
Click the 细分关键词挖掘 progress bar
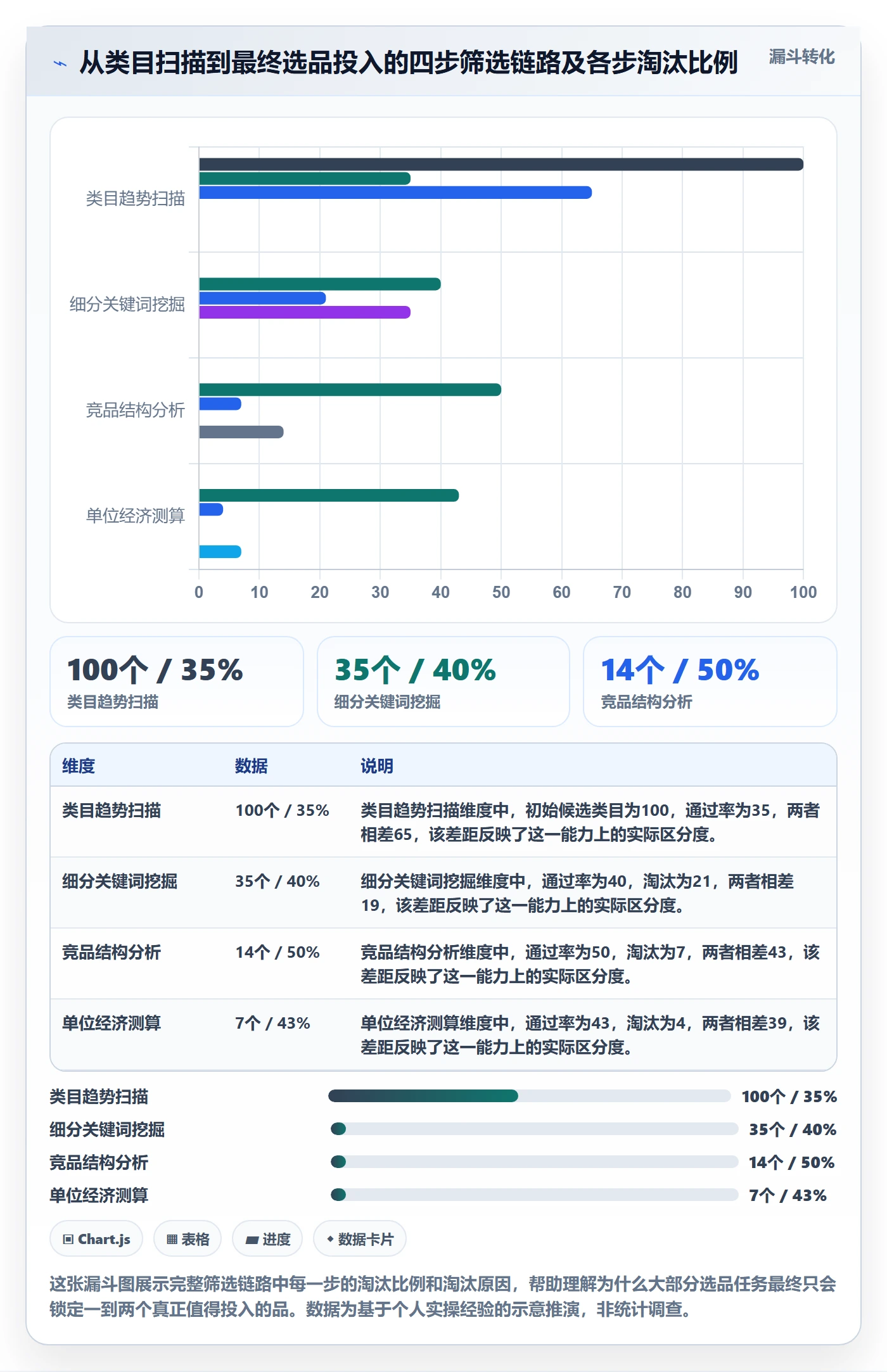[x=534, y=1129]
